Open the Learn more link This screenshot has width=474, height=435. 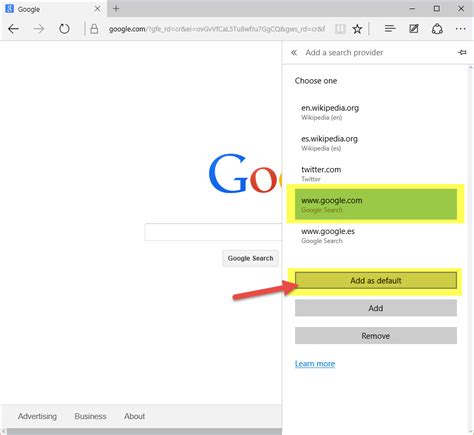tap(315, 364)
